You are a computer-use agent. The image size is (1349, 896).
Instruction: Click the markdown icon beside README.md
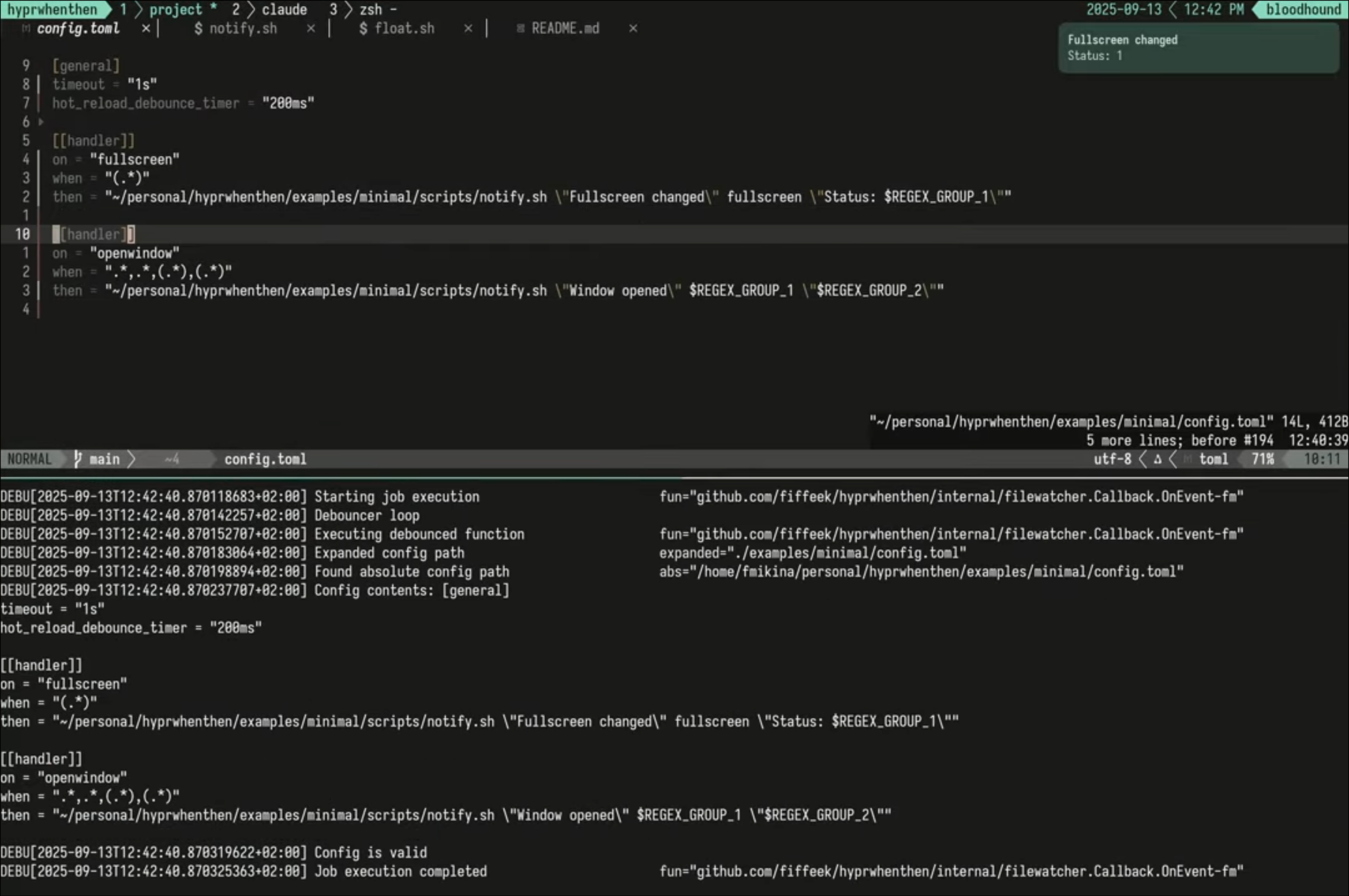[520, 28]
